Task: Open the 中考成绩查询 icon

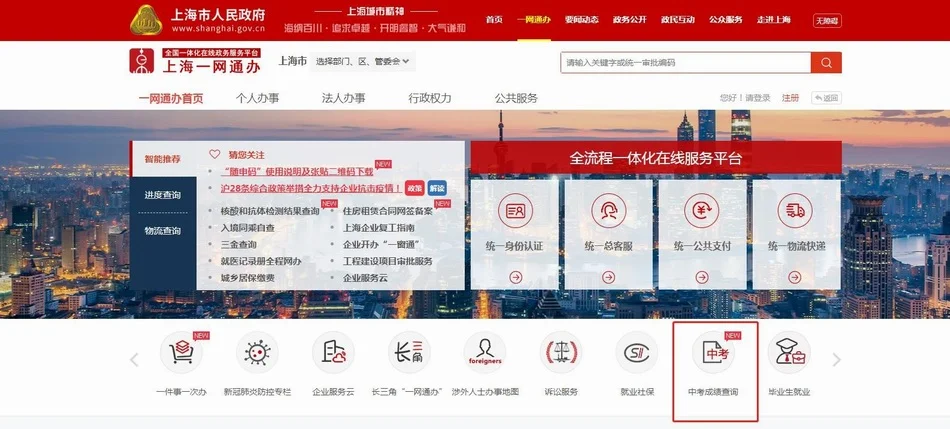Action: click(x=714, y=354)
